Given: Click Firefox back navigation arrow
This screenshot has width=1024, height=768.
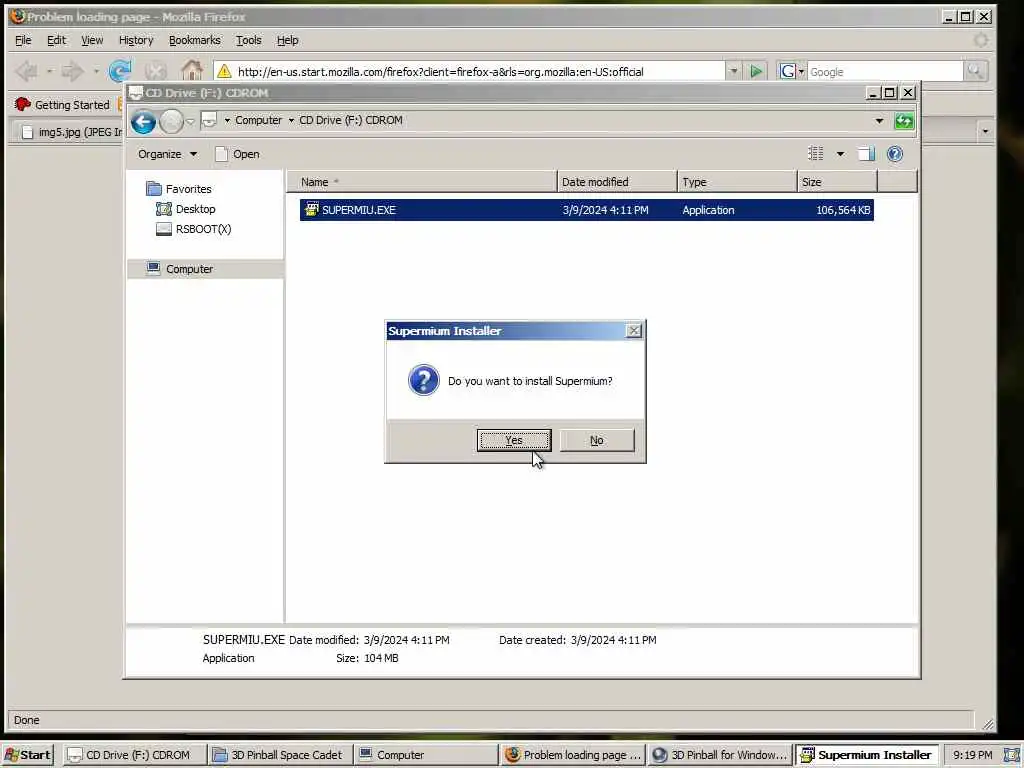Looking at the screenshot, I should tap(27, 71).
